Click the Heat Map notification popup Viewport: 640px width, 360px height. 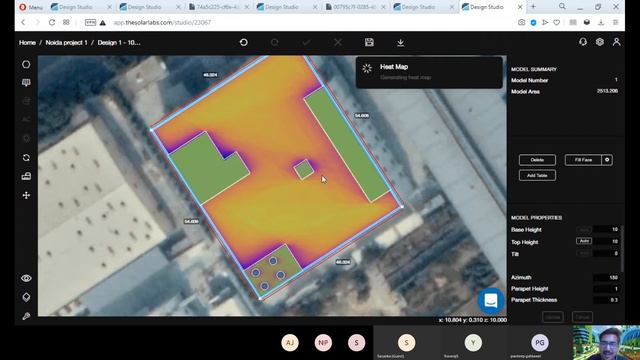coord(429,72)
